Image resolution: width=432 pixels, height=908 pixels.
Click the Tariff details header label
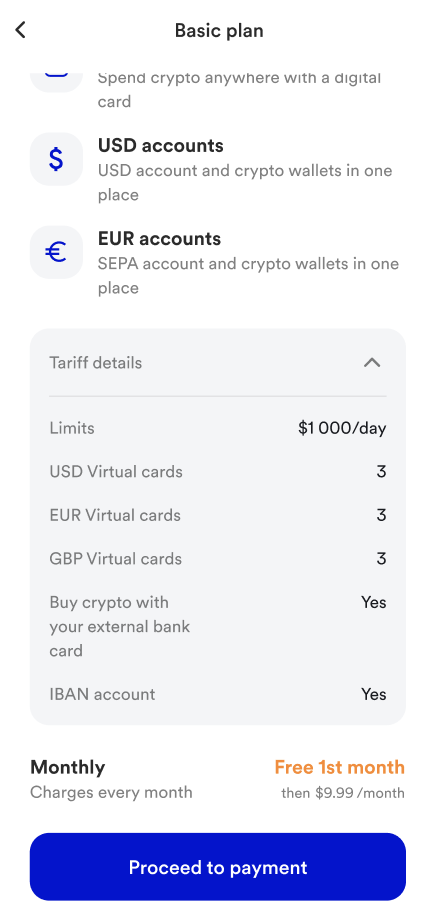coord(96,363)
